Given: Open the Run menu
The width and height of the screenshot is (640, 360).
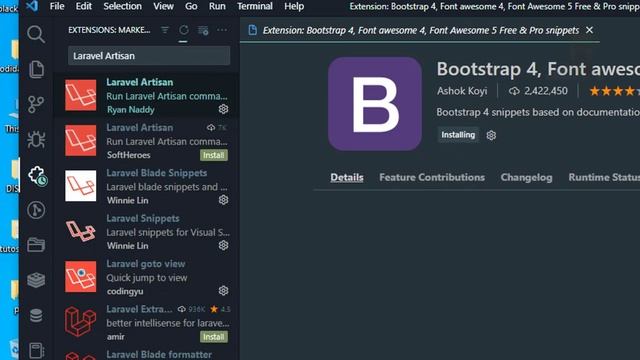Looking at the screenshot, I should (x=217, y=6).
